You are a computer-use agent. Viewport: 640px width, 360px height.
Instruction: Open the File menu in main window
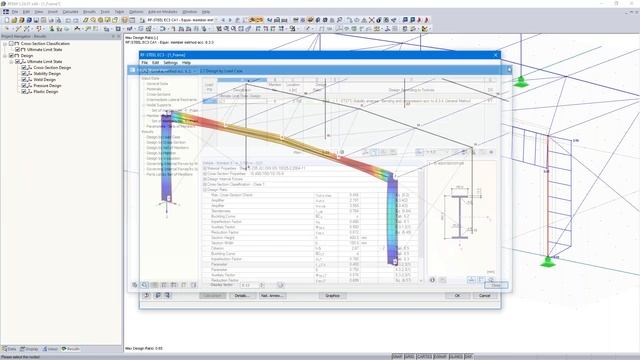coord(15,12)
